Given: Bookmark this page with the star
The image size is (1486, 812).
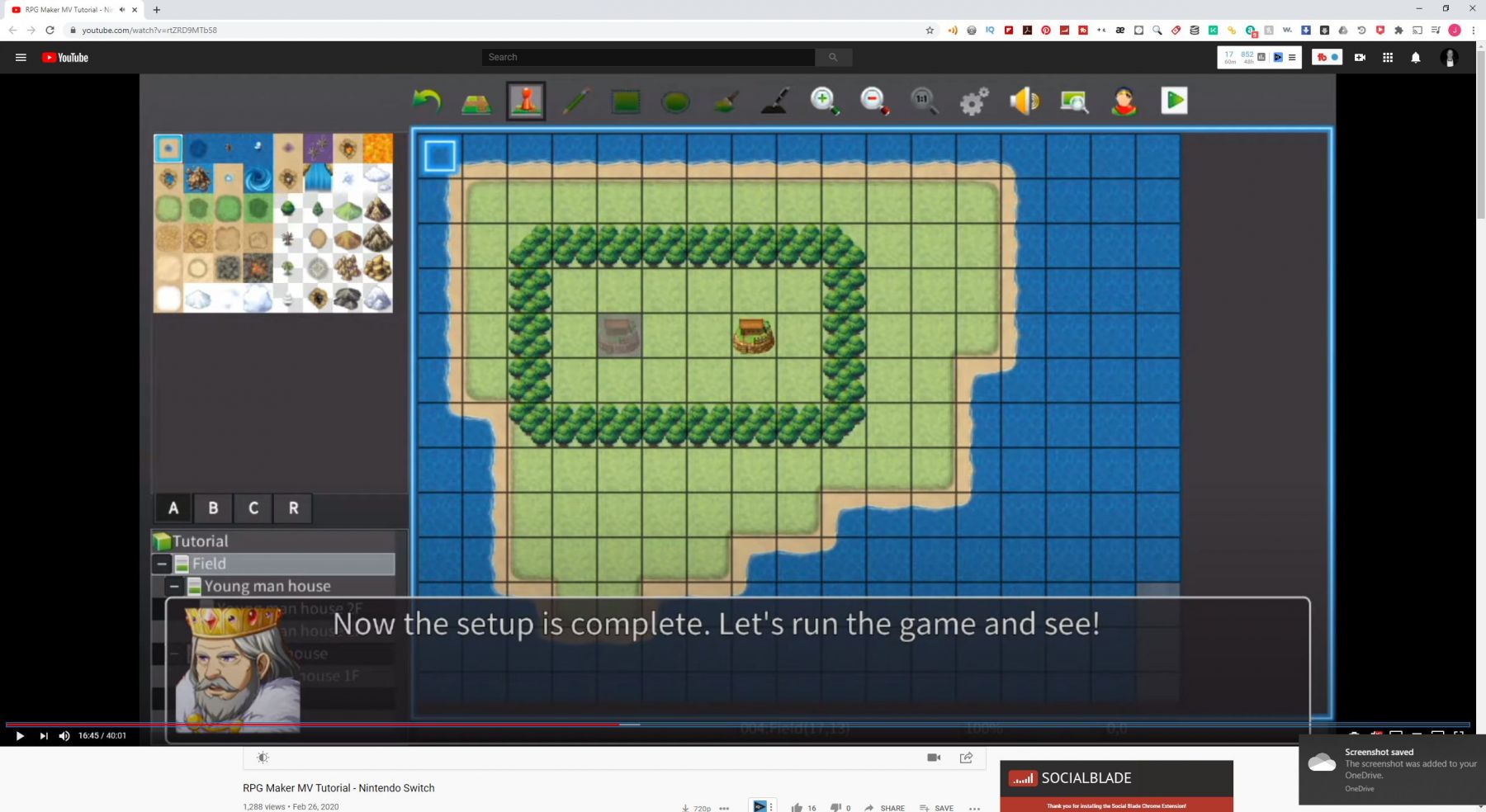Looking at the screenshot, I should (x=930, y=30).
